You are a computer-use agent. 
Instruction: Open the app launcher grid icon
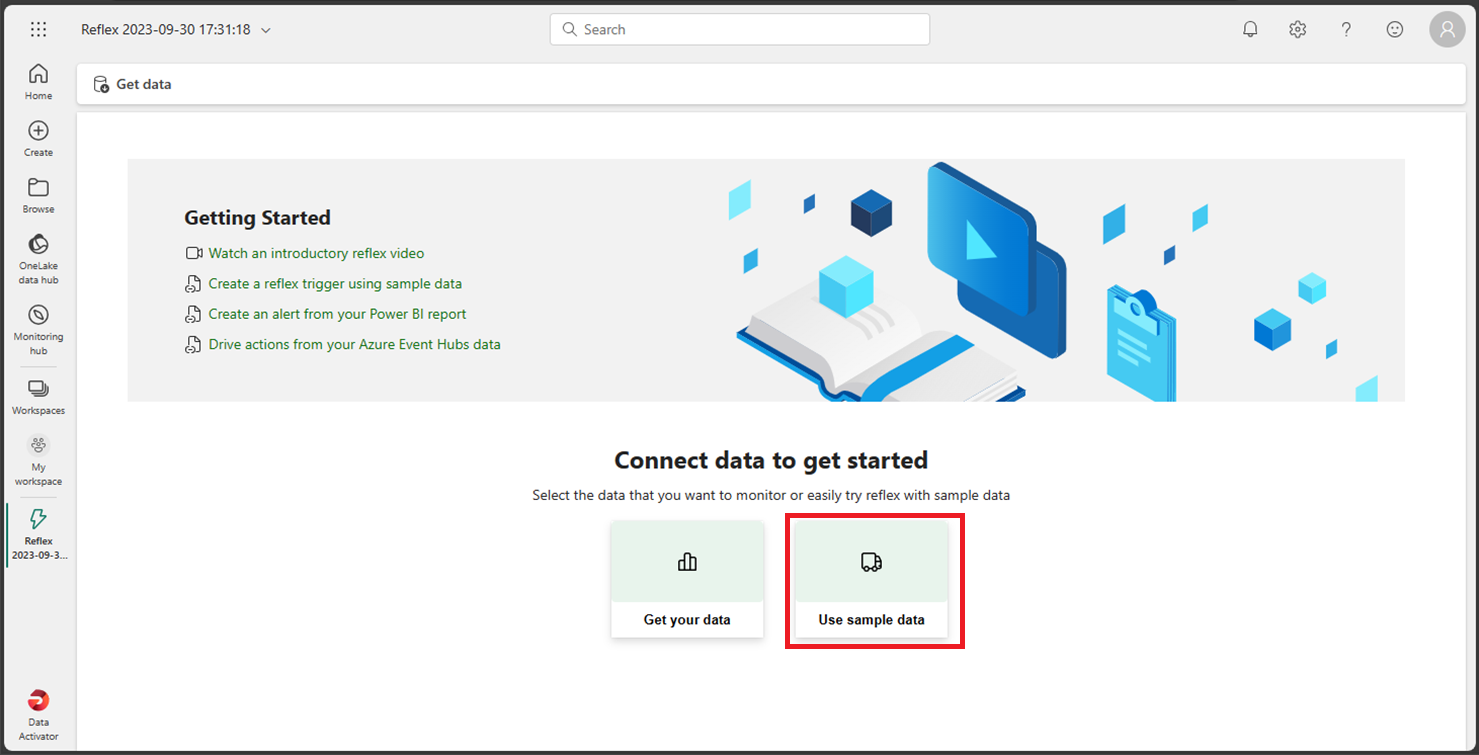click(38, 29)
